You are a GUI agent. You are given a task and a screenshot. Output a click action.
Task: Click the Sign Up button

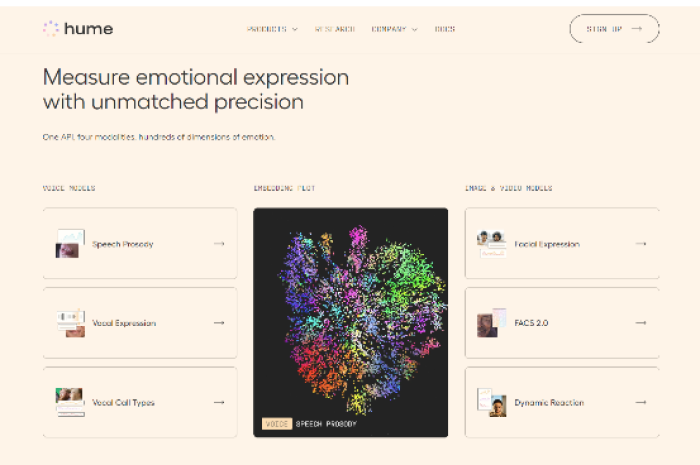[614, 29]
